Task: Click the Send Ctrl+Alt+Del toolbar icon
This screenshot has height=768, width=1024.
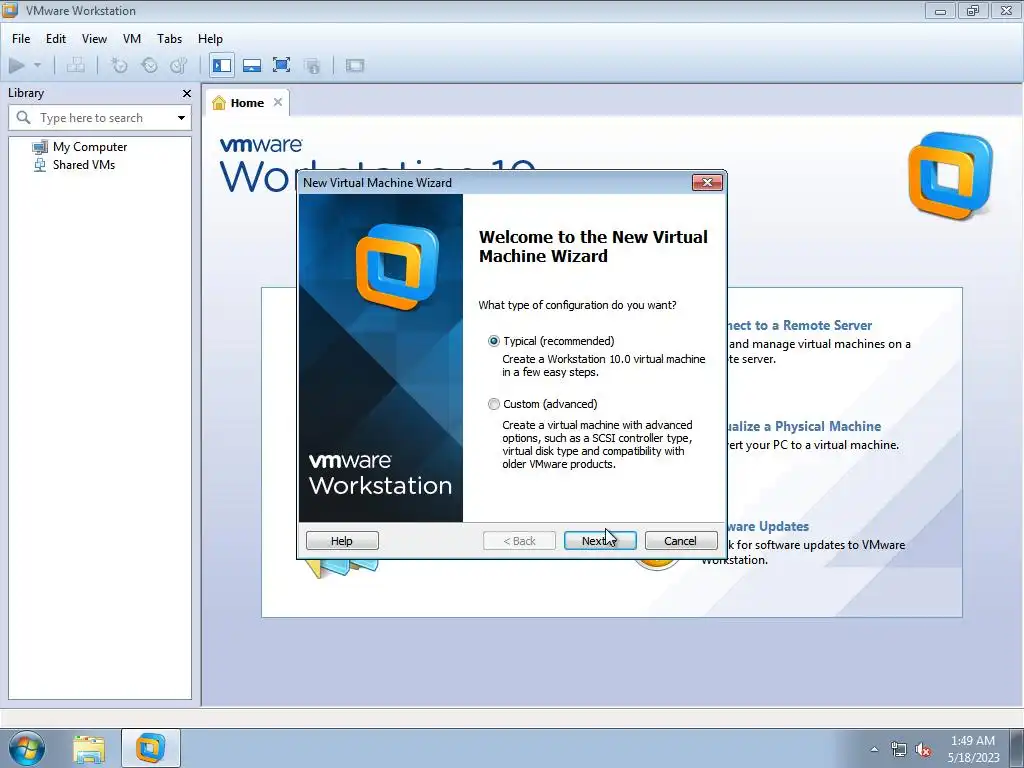Action: coord(76,65)
